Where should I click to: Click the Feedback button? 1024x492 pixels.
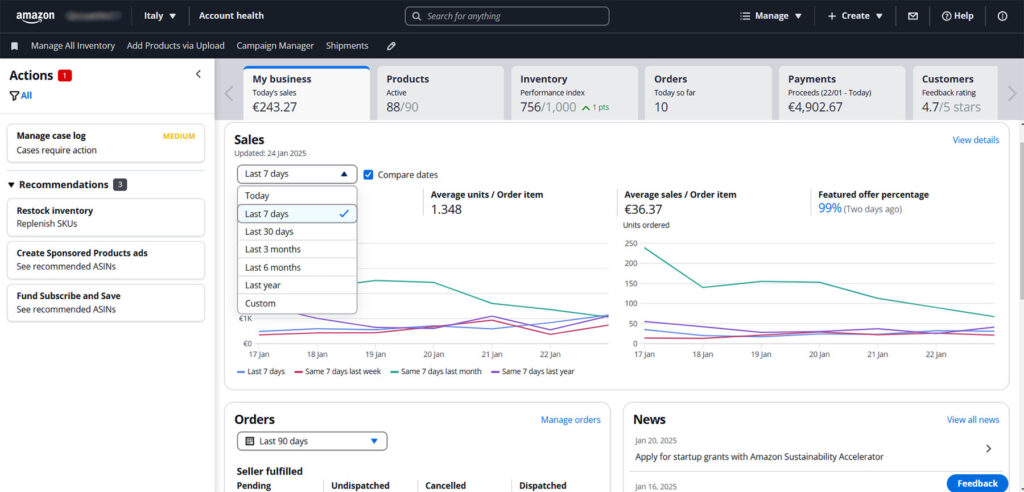(x=977, y=484)
